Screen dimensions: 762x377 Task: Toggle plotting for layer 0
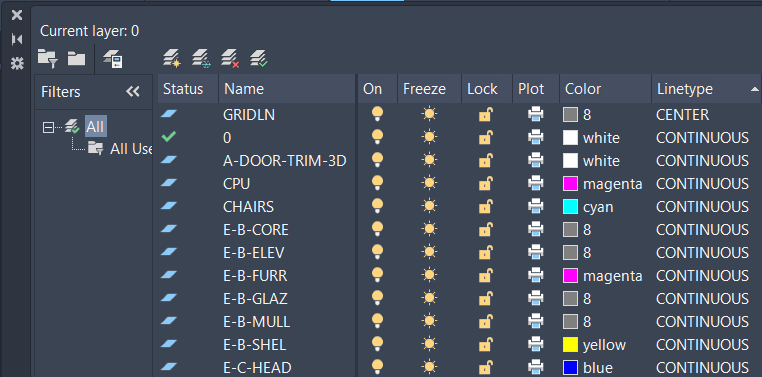536,137
